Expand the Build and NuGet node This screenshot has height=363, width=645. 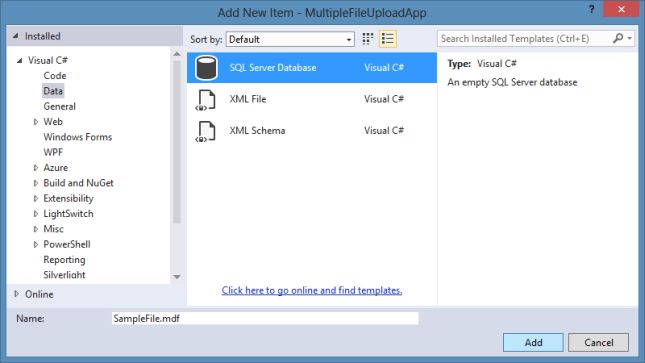[x=36, y=183]
